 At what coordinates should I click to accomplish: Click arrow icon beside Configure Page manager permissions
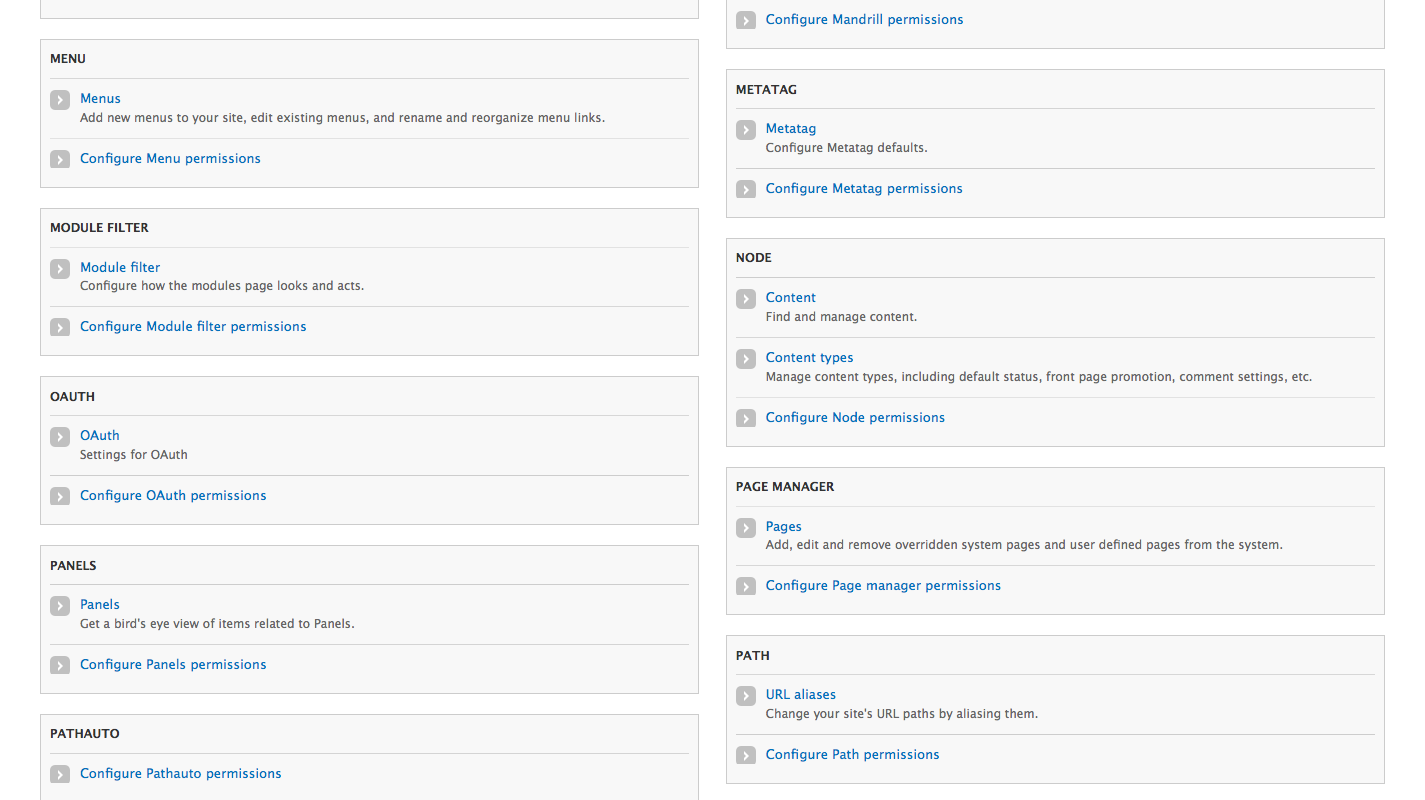pyautogui.click(x=746, y=586)
